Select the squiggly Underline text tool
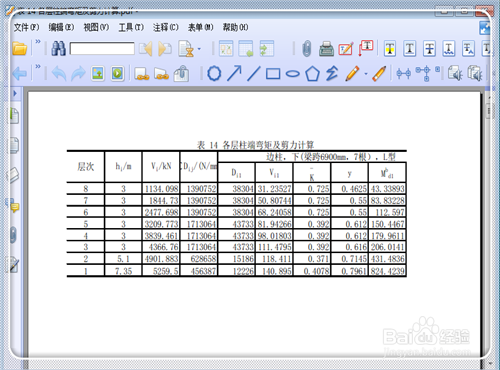The height and width of the screenshot is (370, 500). [449, 49]
